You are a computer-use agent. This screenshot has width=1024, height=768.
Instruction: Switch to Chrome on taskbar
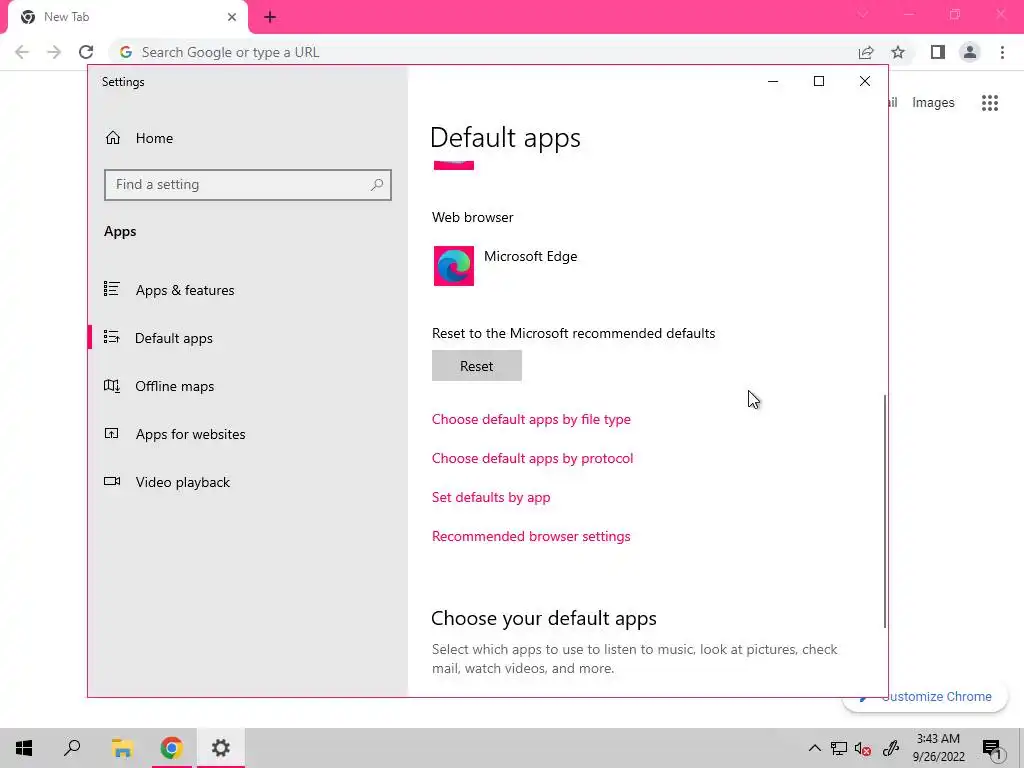172,748
